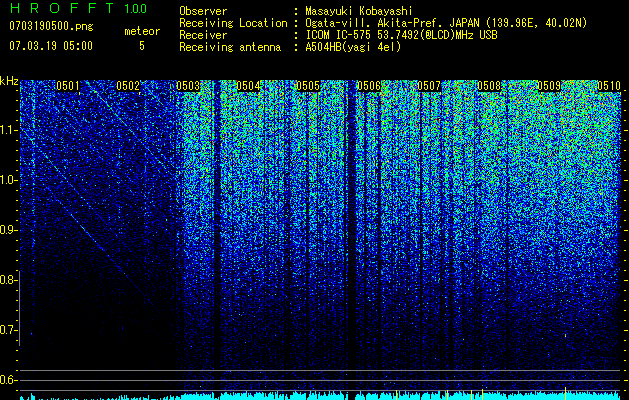Click the 0509 time marker
629x400 pixels.
tap(549, 86)
